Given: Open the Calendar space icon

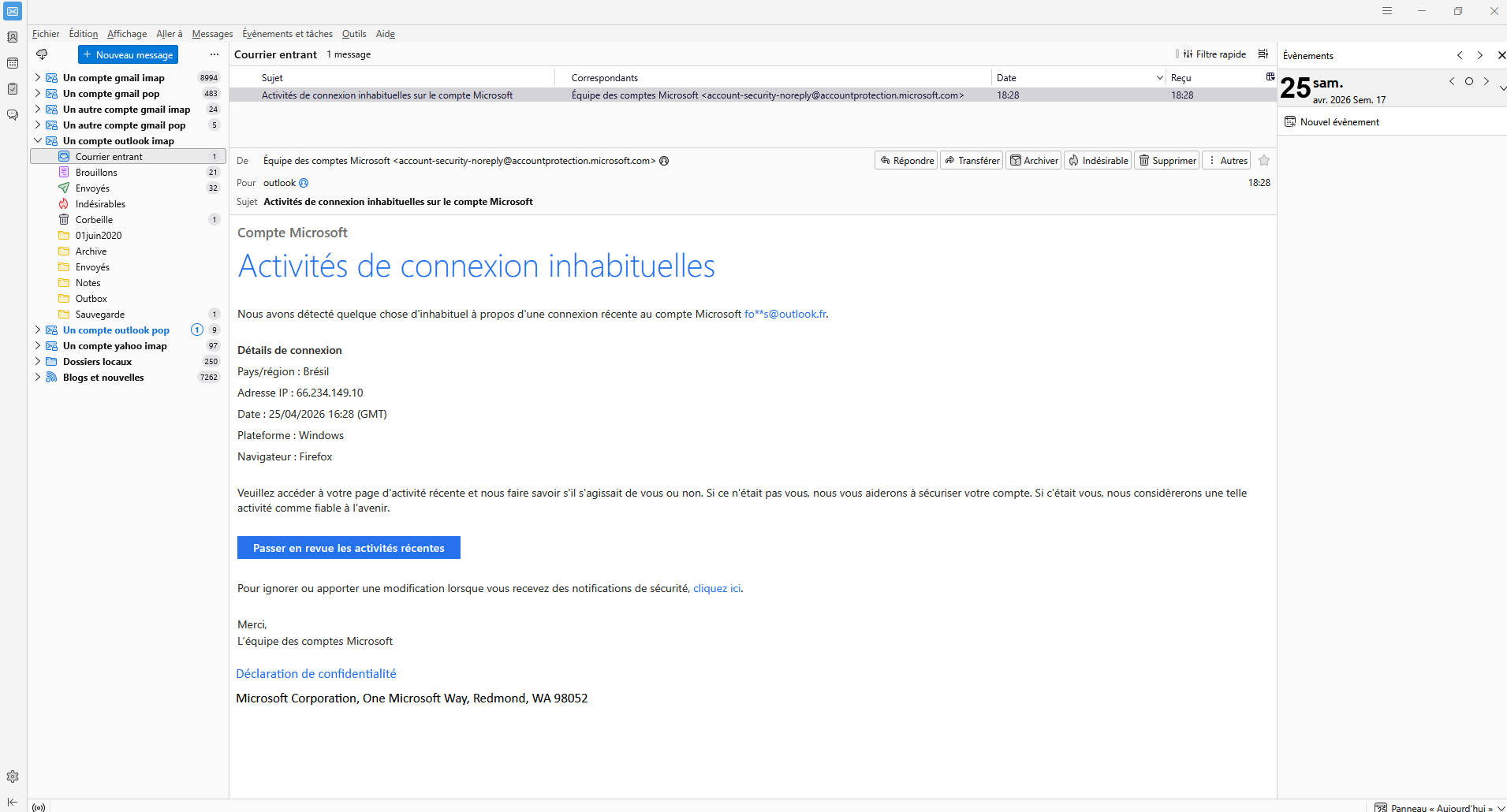Looking at the screenshot, I should coord(13,63).
